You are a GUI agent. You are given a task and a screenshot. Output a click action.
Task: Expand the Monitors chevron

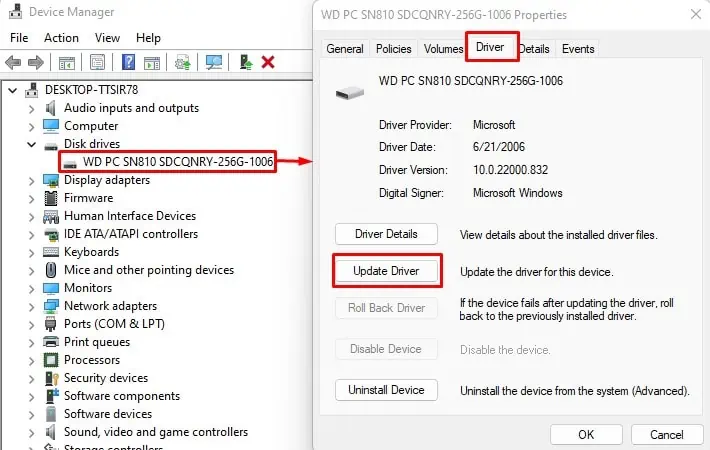click(x=31, y=289)
